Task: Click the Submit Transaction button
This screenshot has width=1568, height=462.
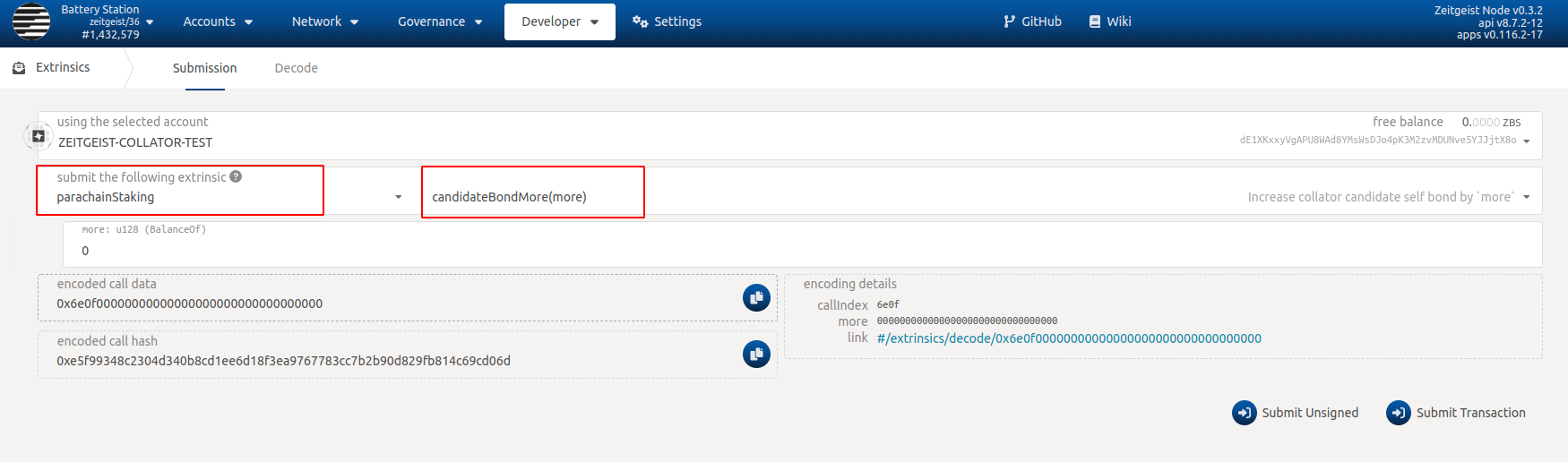Action: point(1455,413)
